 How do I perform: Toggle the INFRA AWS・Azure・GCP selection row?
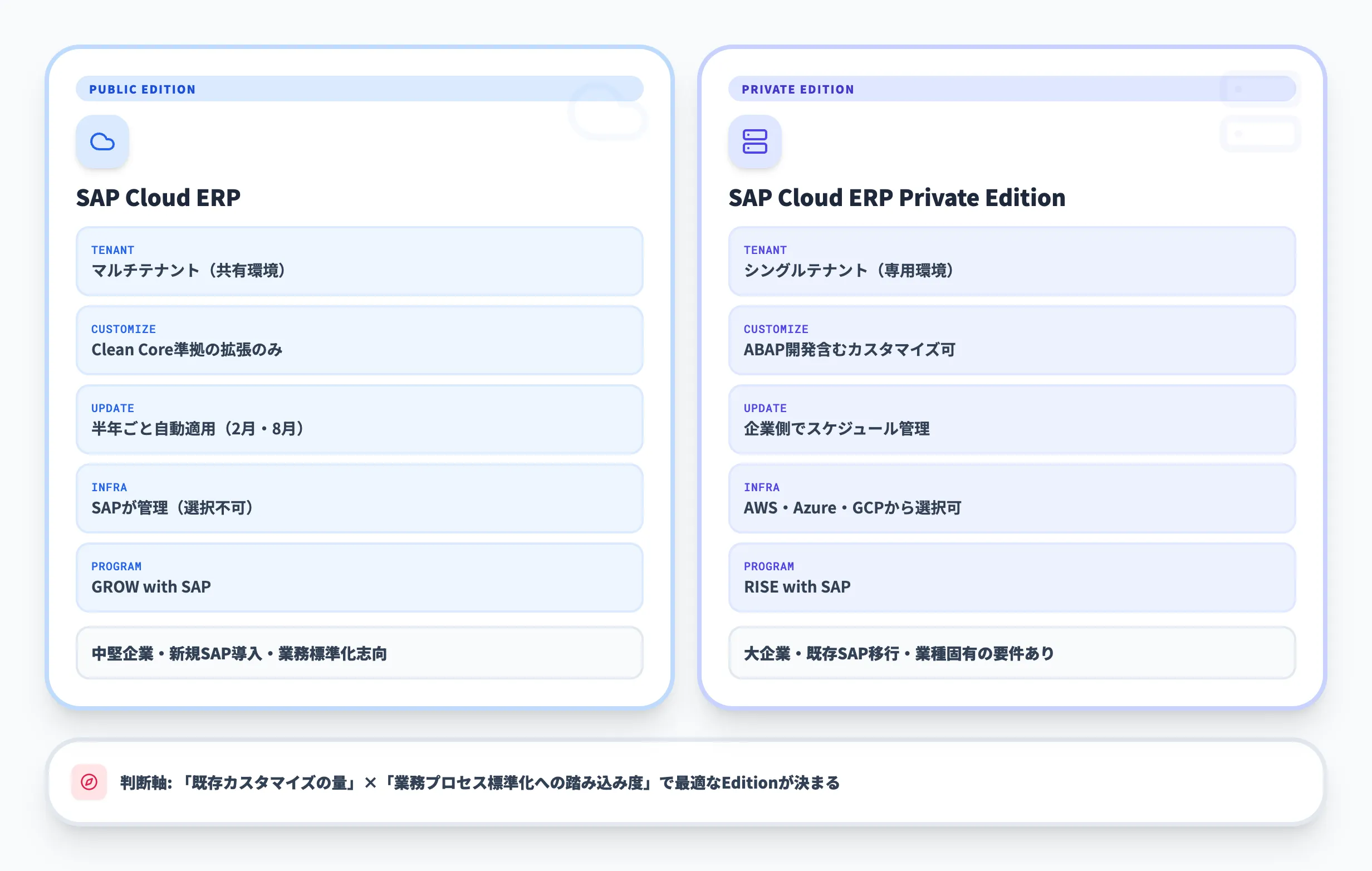(1014, 499)
